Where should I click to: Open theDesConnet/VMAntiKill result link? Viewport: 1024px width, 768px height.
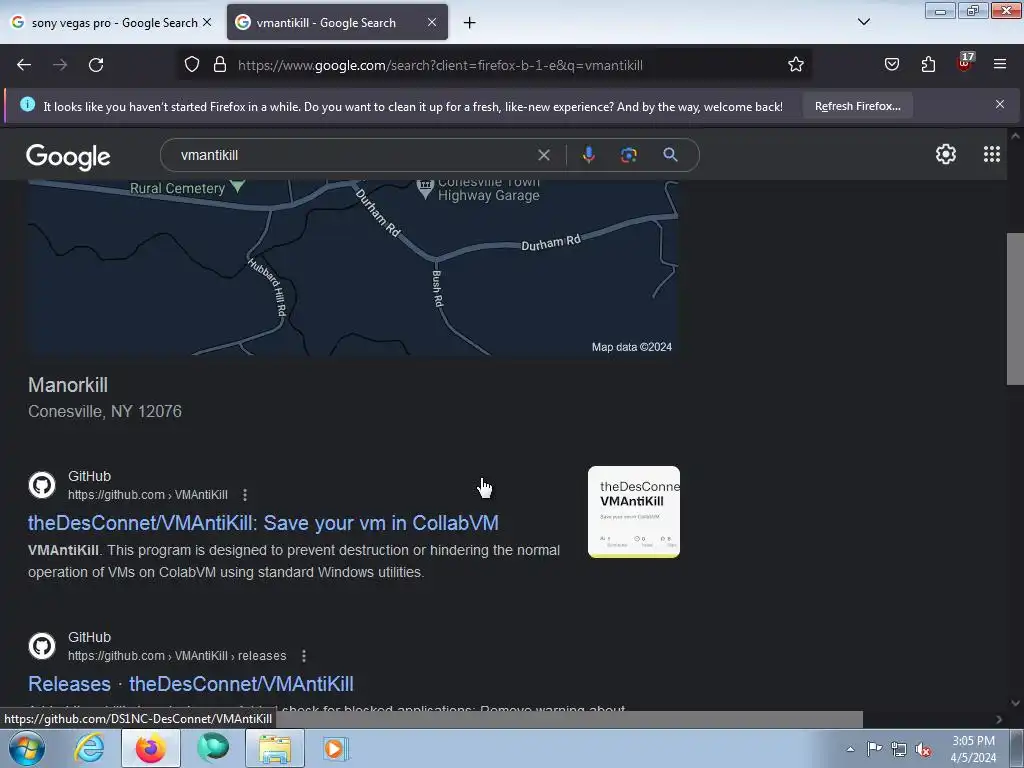[x=263, y=523]
